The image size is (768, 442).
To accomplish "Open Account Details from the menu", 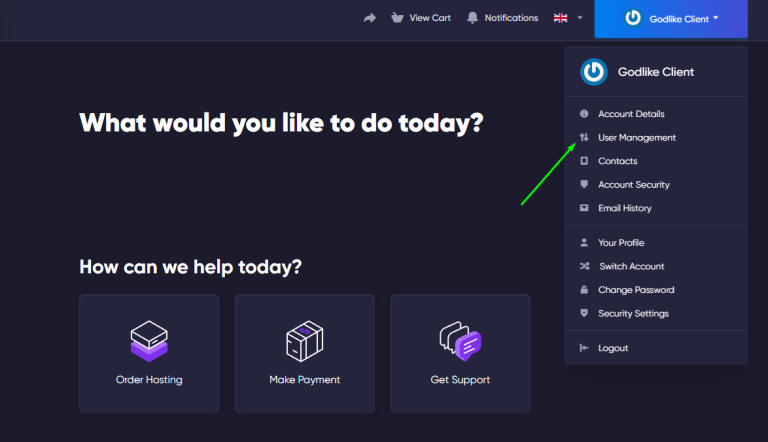I will 630,114.
